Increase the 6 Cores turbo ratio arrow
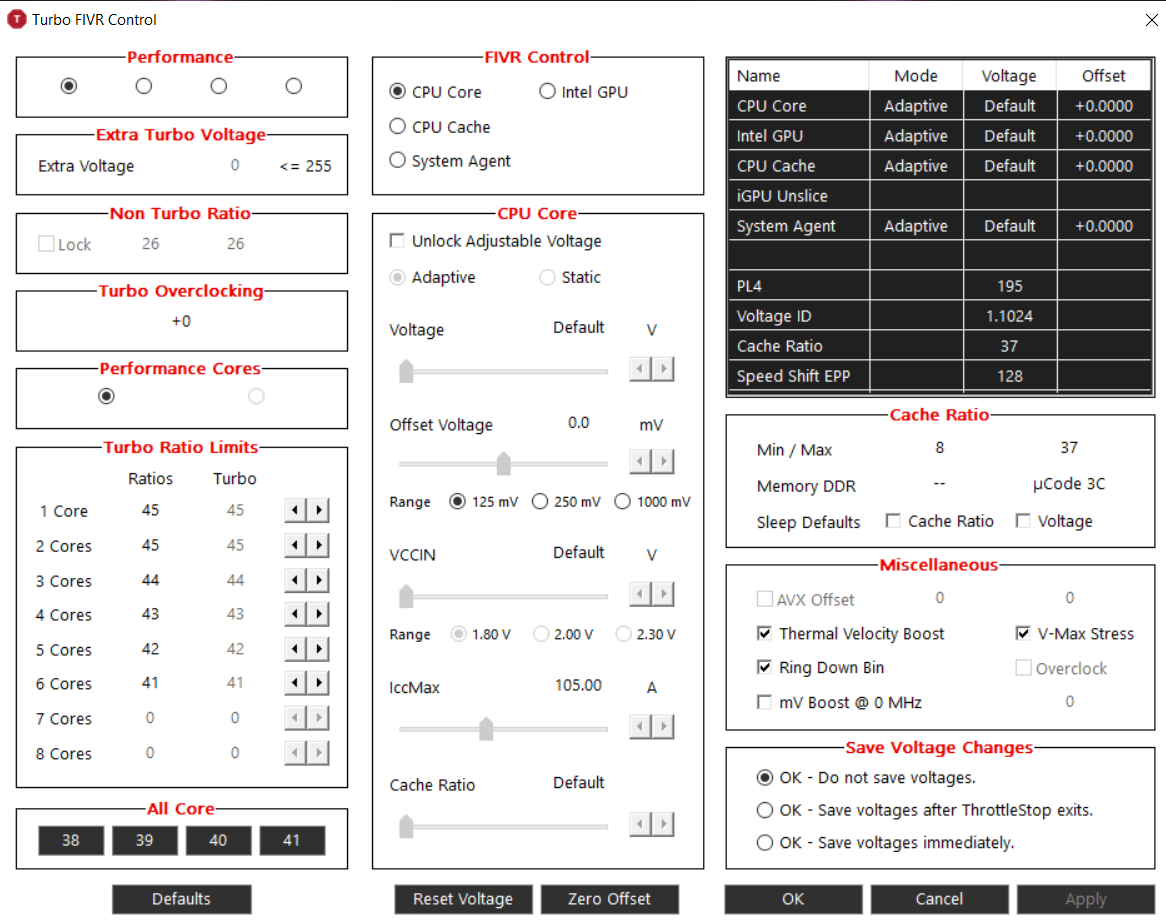Image resolution: width=1166 pixels, height=923 pixels. pyautogui.click(x=319, y=683)
